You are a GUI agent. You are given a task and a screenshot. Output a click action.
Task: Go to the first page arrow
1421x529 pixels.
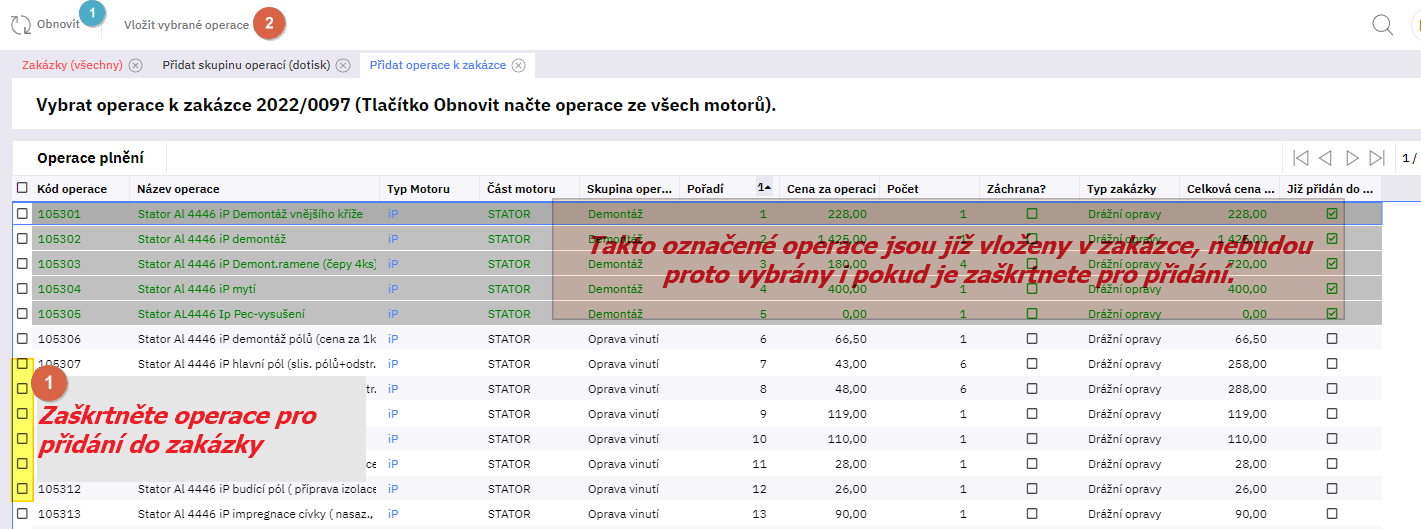(1300, 158)
